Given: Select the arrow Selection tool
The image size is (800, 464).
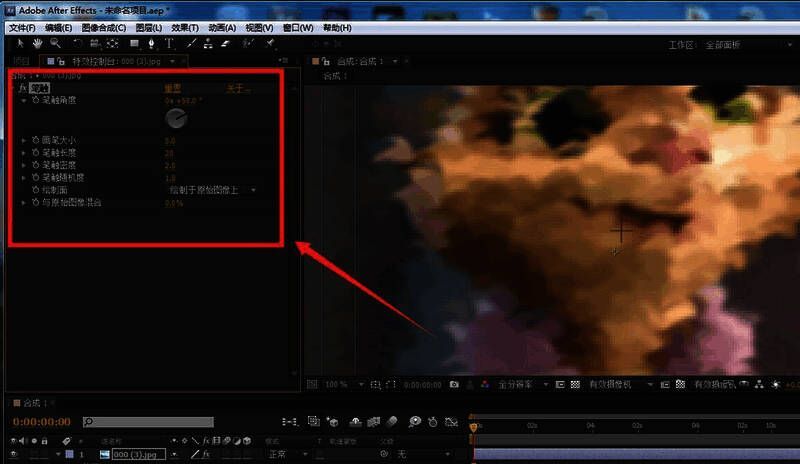Looking at the screenshot, I should 22,44.
